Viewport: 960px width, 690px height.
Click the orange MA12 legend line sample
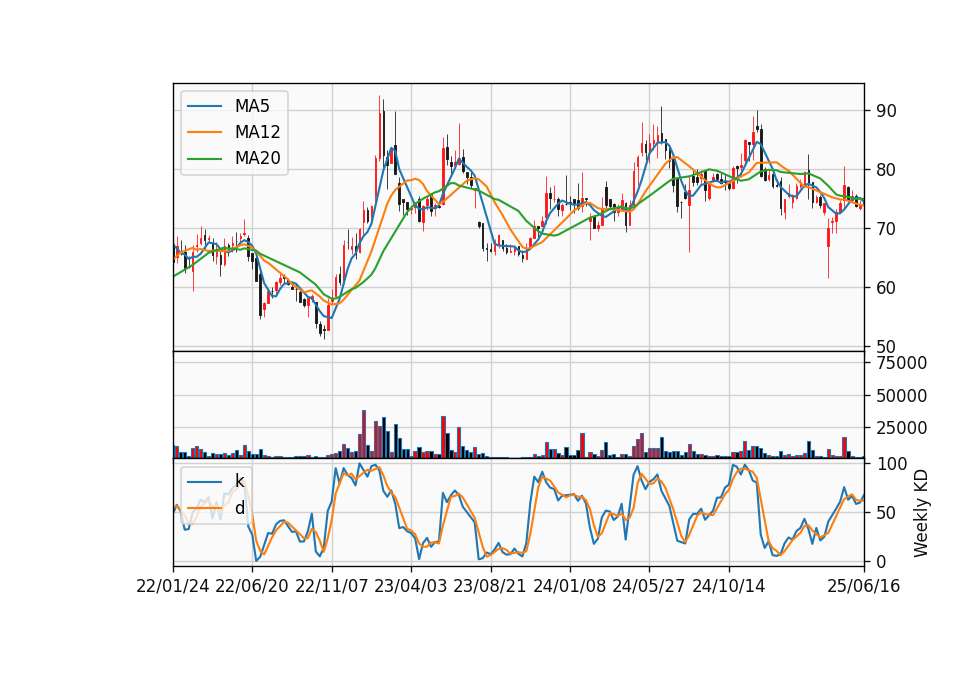click(x=204, y=132)
